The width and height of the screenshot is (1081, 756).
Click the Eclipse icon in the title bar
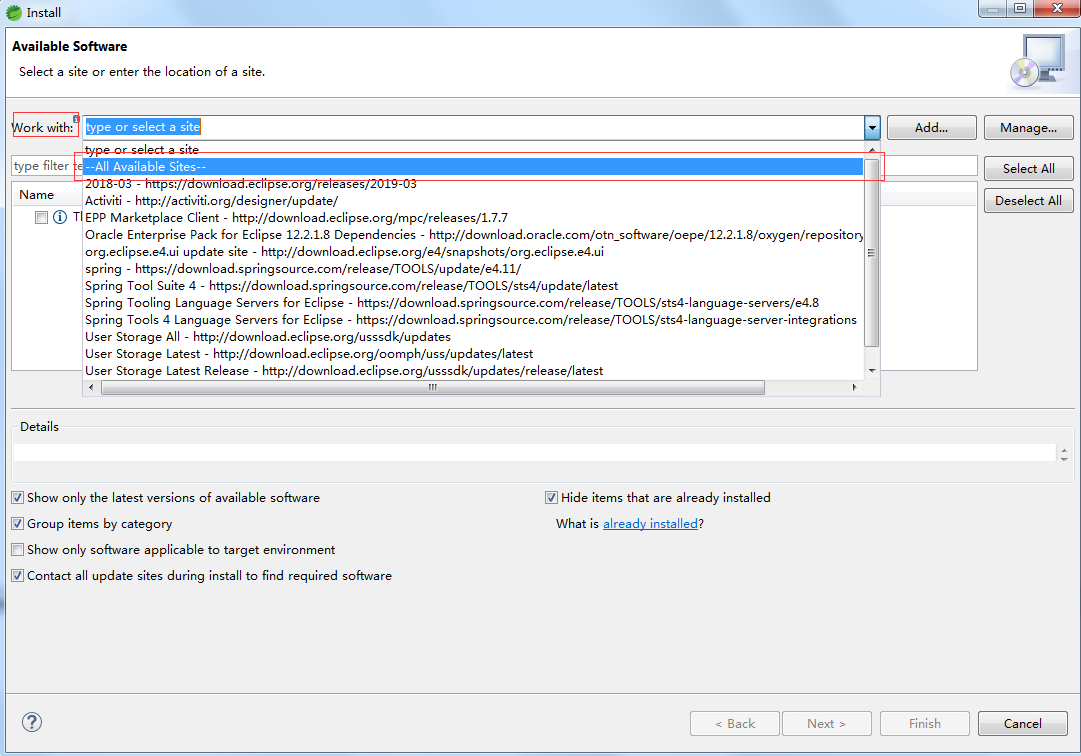14,12
